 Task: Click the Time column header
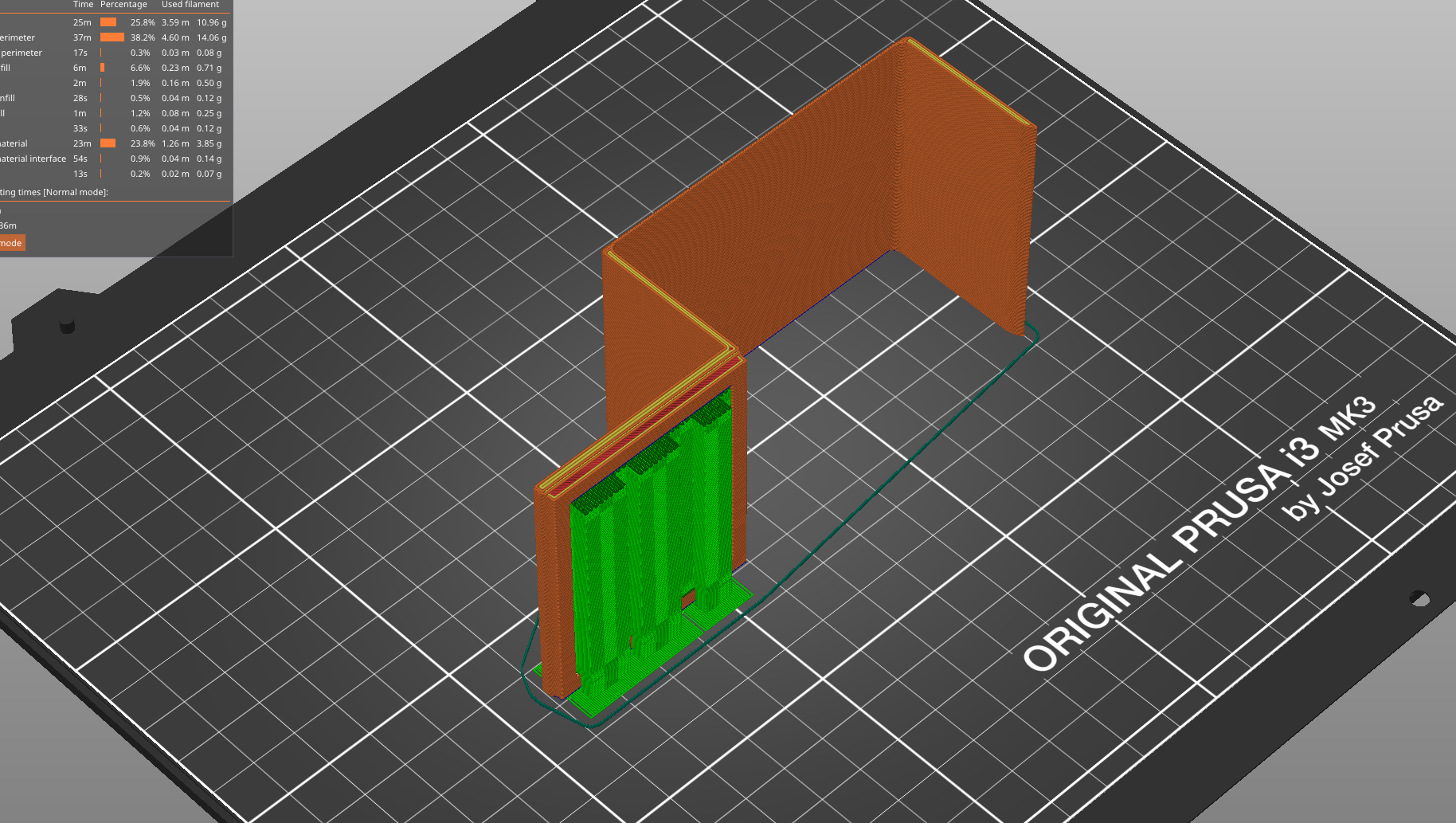[x=82, y=5]
